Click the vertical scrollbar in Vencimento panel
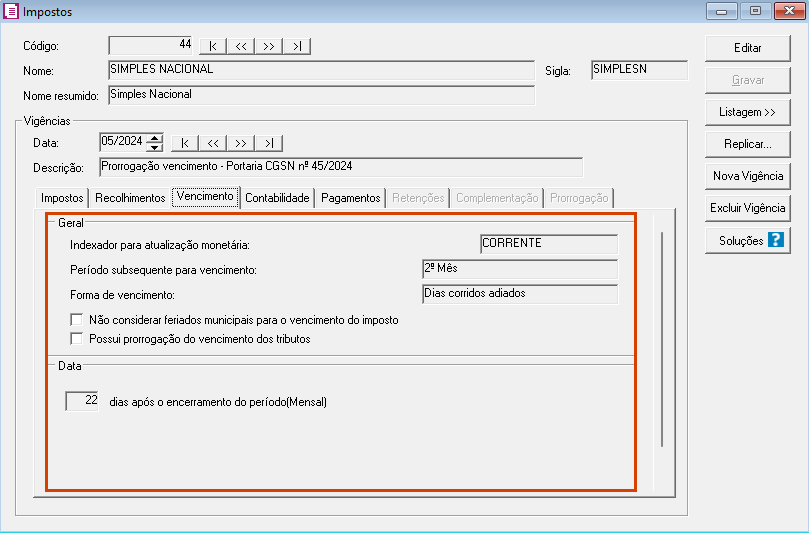The image size is (809, 533). (x=662, y=339)
